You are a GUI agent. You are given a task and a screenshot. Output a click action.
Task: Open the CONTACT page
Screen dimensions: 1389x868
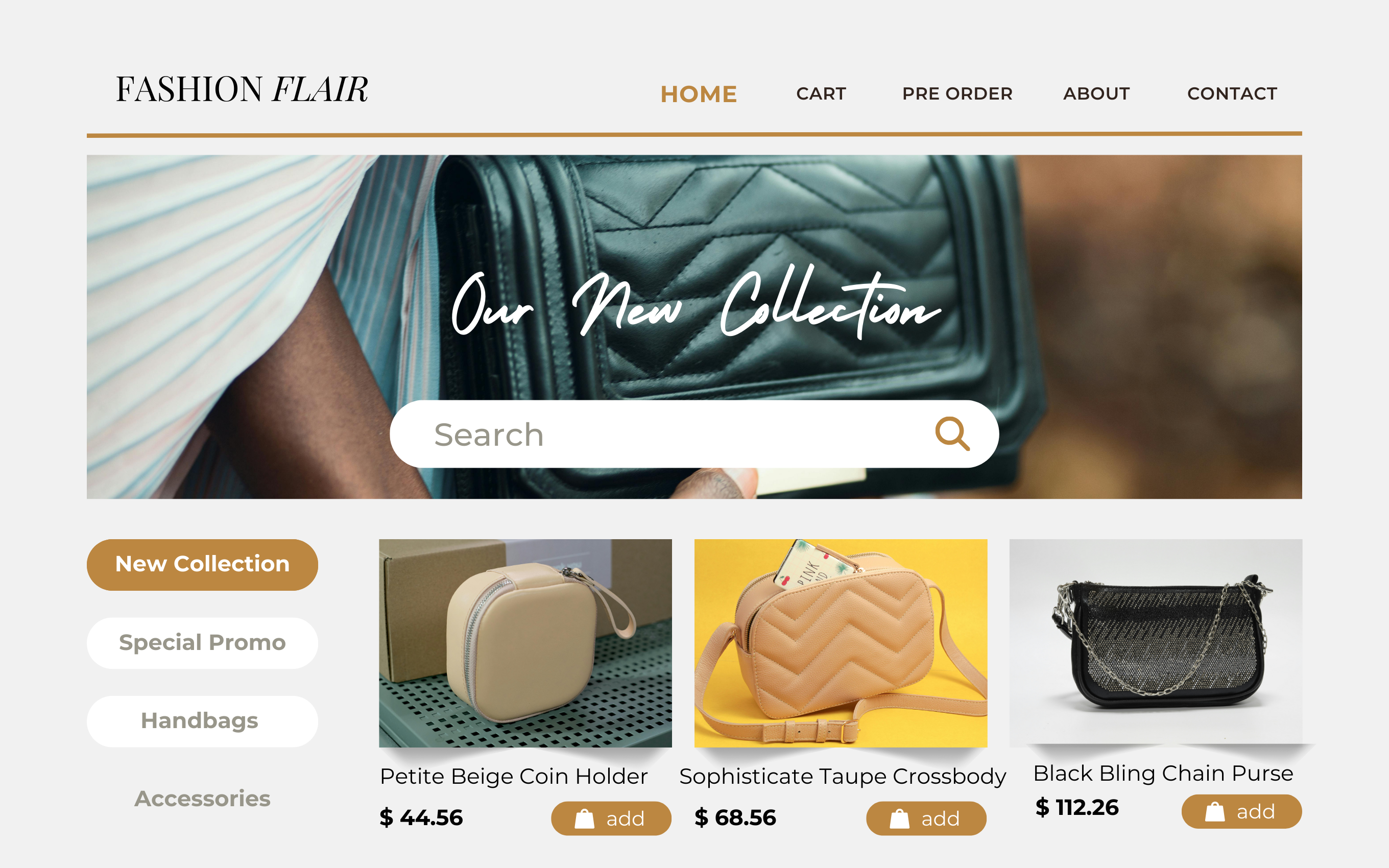tap(1232, 93)
